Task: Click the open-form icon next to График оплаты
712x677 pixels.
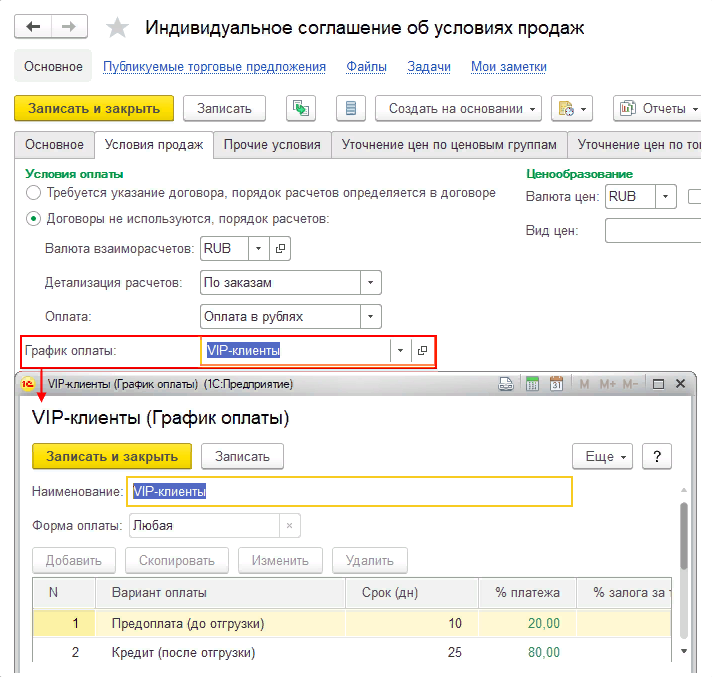Action: tap(423, 351)
